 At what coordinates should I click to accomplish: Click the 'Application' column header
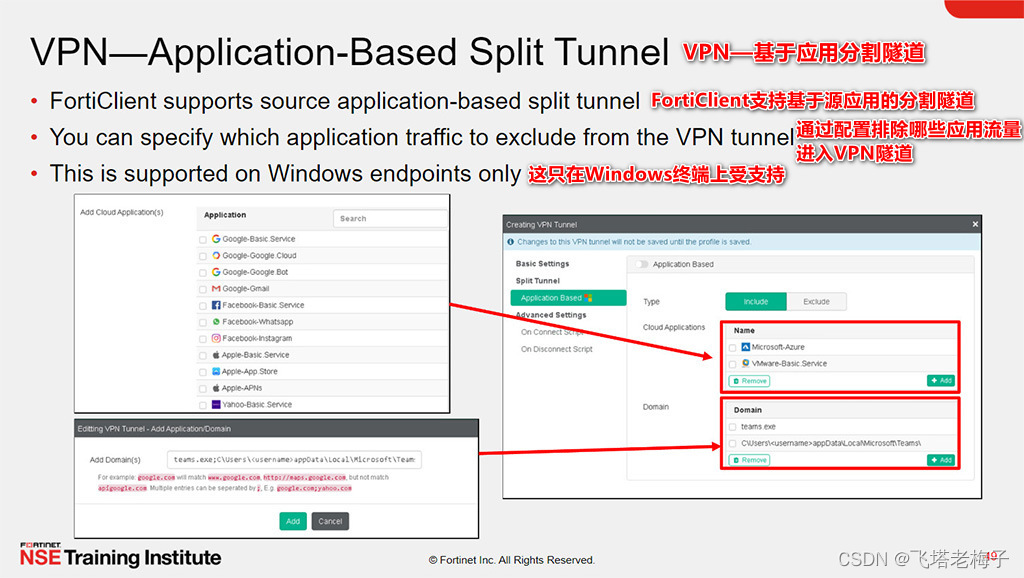[x=225, y=215]
